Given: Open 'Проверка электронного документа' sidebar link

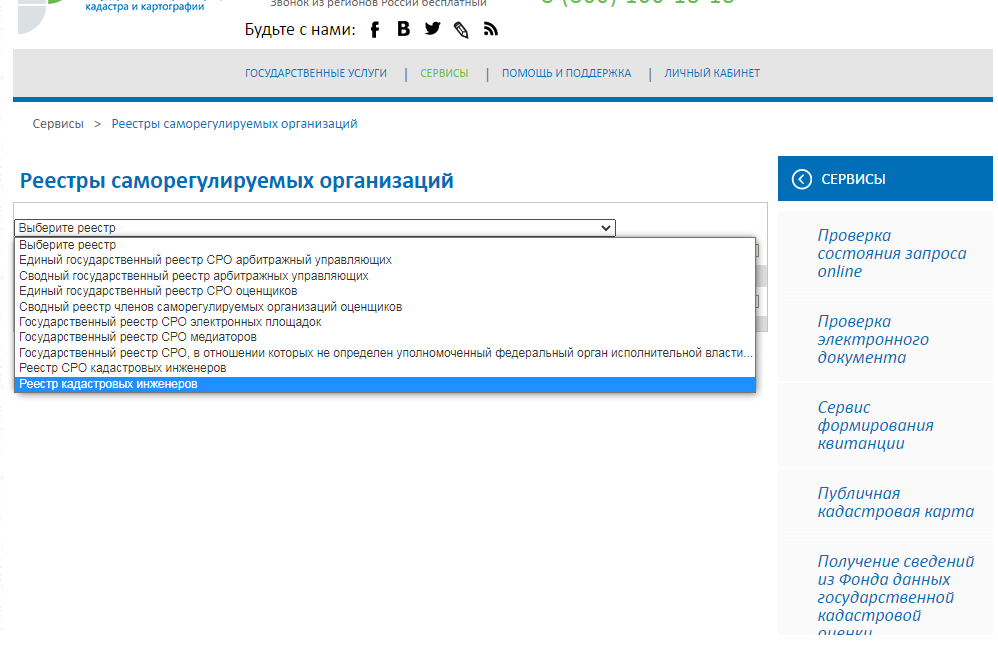Looking at the screenshot, I should [x=872, y=339].
